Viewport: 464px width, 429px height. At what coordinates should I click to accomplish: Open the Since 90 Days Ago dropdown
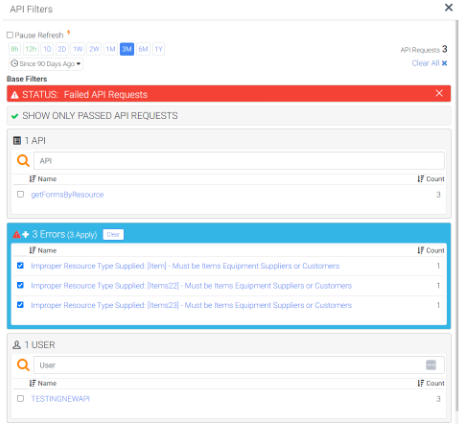(x=46, y=64)
